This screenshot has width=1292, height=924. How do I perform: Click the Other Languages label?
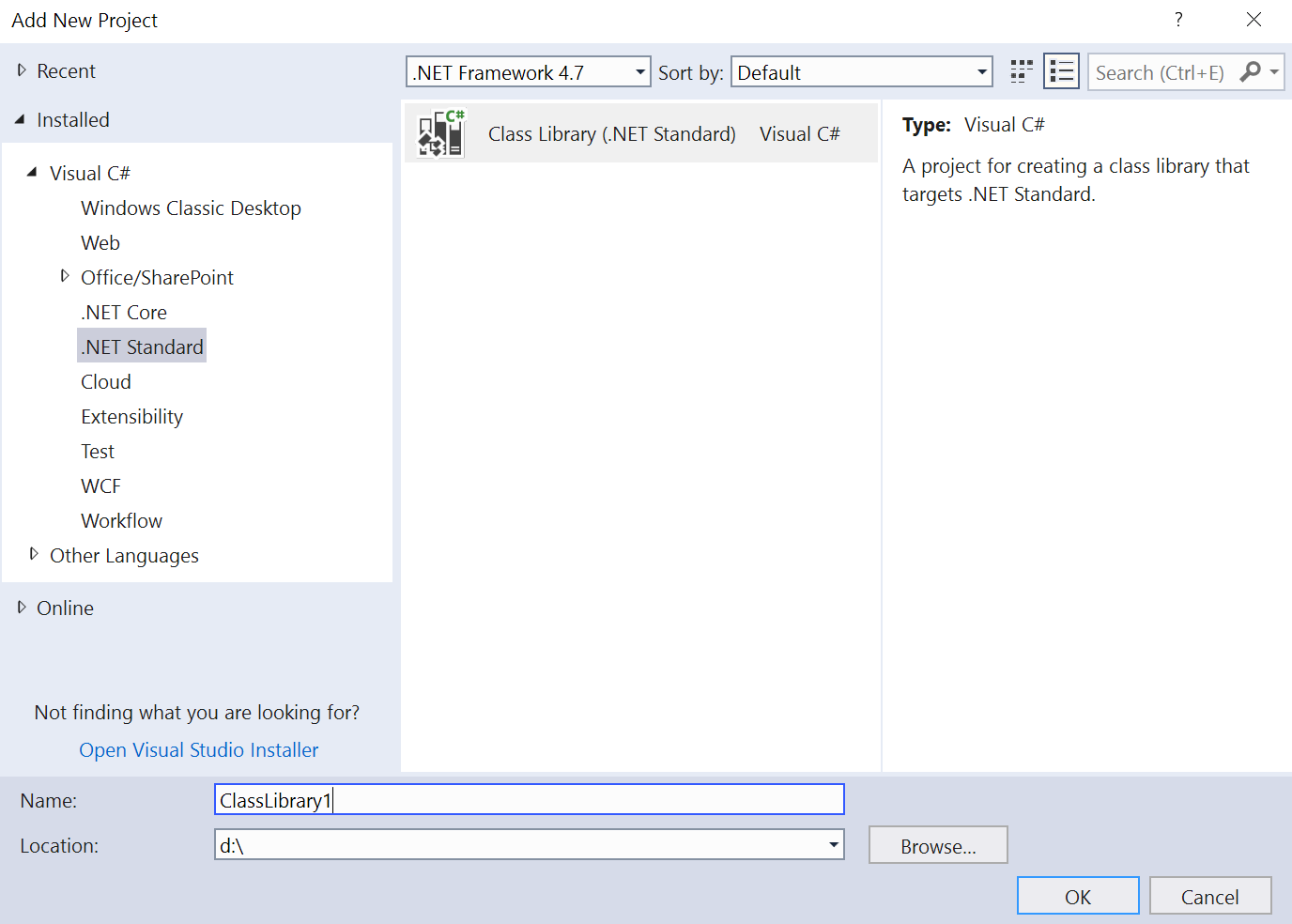point(124,556)
